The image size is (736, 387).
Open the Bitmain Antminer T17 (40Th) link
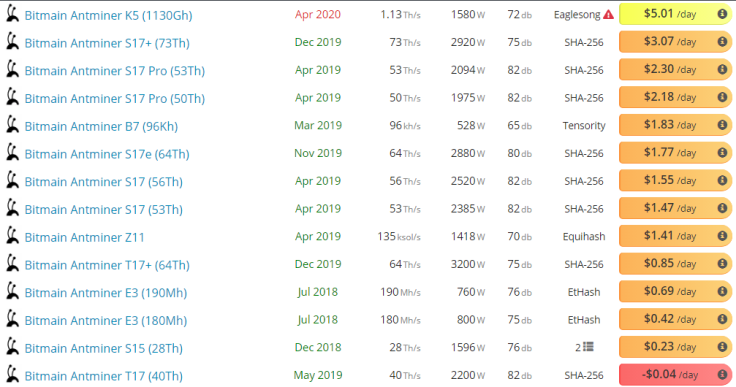(104, 376)
